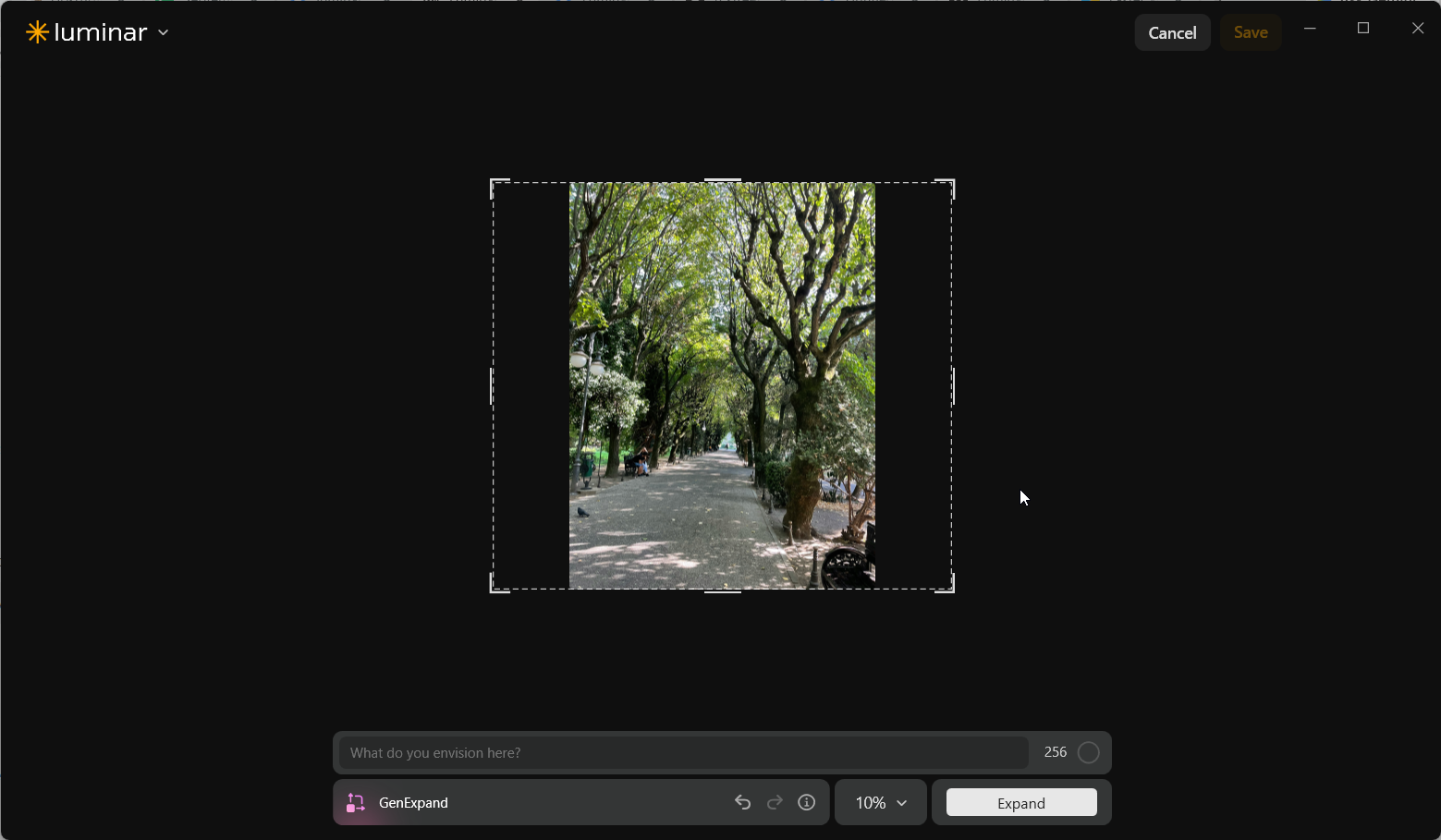Click the GenExpand tool icon
This screenshot has width=1441, height=840.
pyautogui.click(x=356, y=803)
